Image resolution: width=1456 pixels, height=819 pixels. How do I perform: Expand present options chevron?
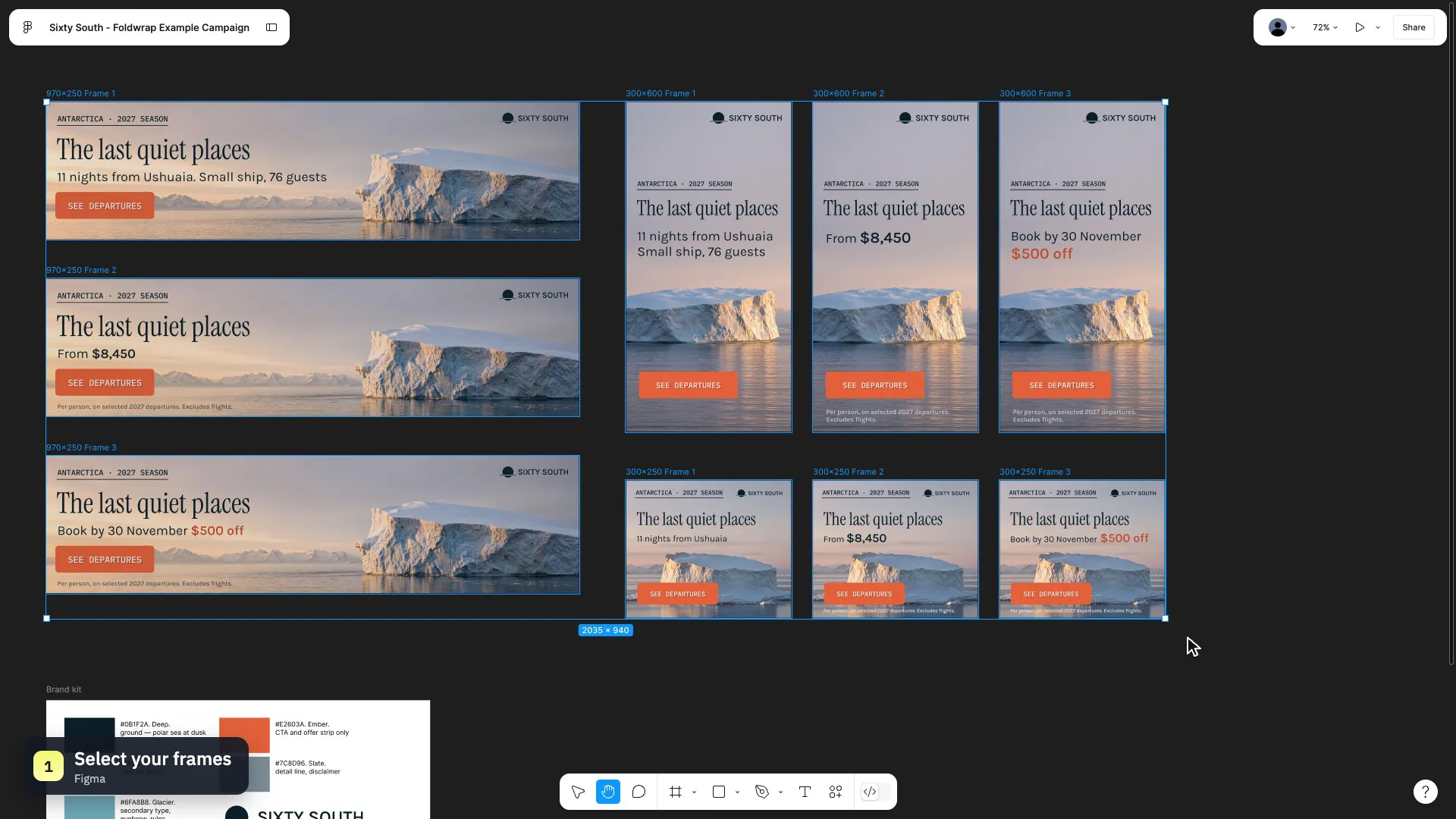1378,27
